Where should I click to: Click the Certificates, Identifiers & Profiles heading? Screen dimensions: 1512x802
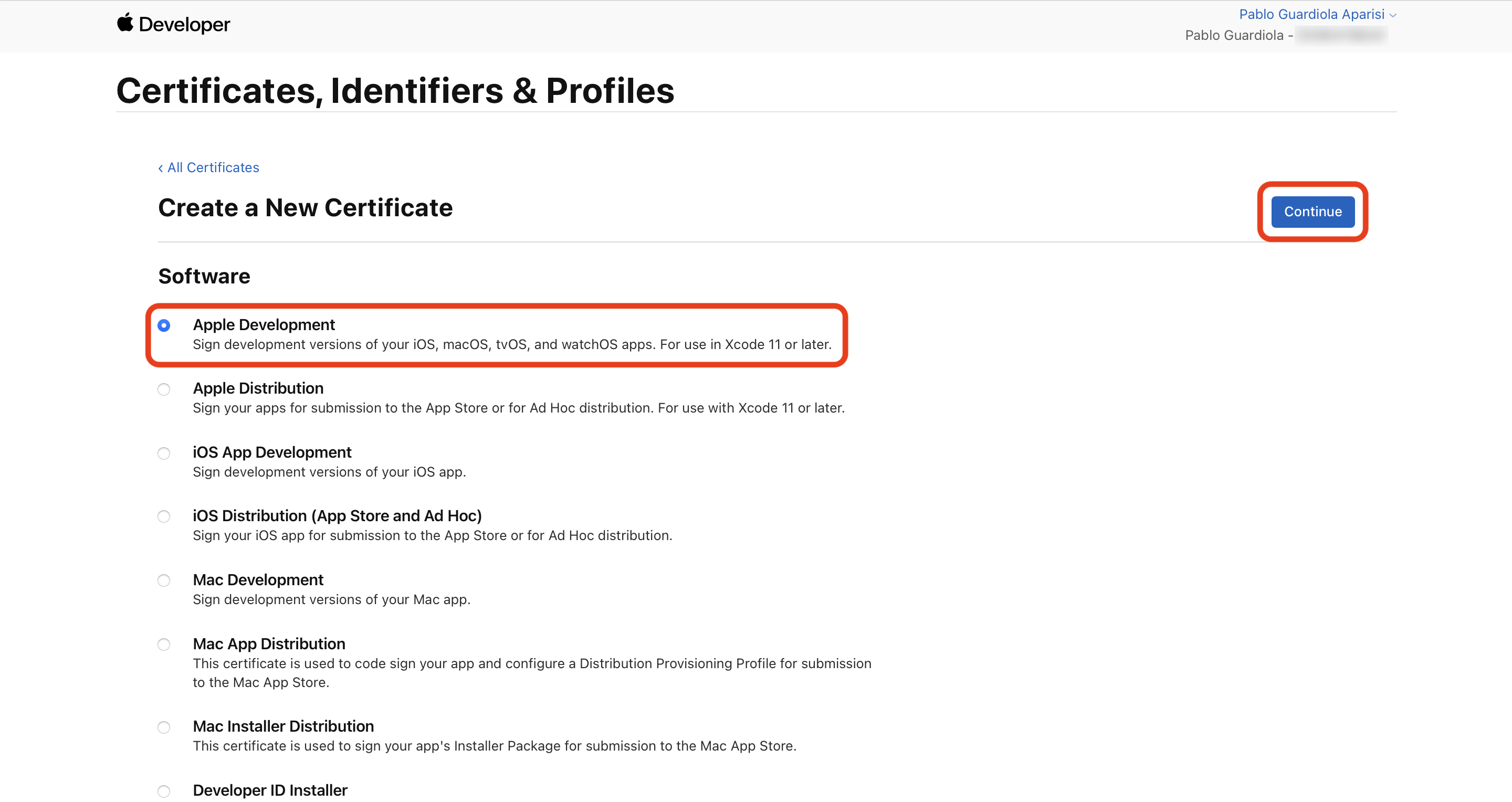coord(395,91)
